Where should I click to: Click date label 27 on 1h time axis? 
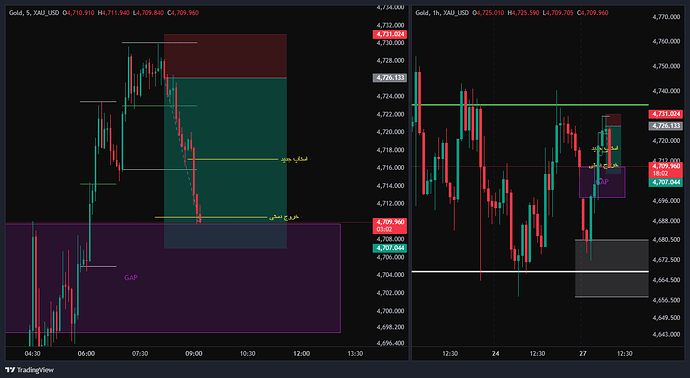pos(583,353)
